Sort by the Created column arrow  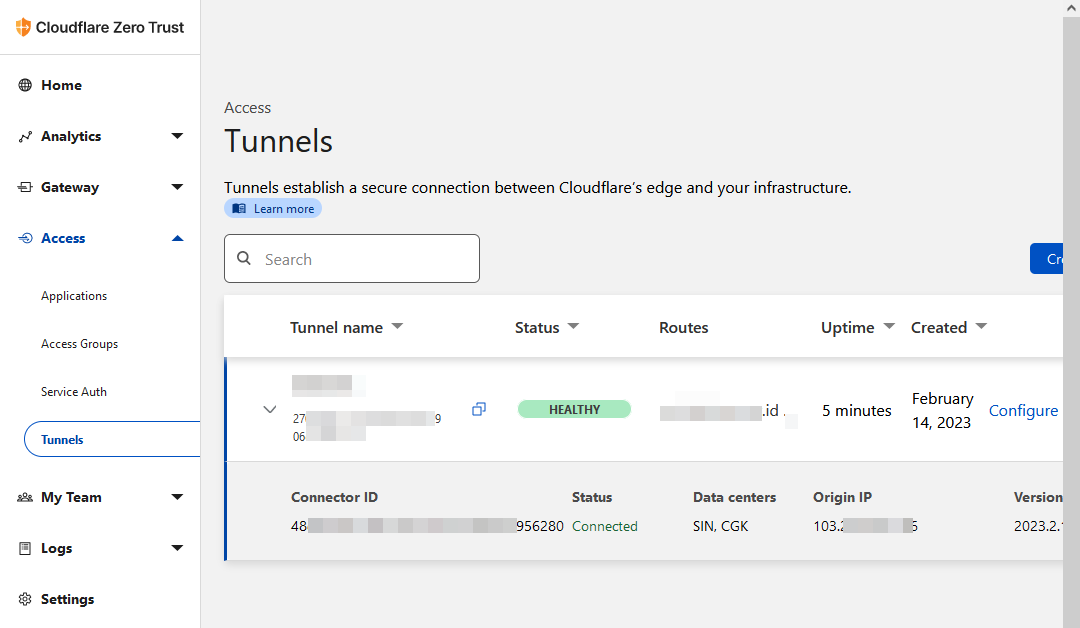coord(982,326)
